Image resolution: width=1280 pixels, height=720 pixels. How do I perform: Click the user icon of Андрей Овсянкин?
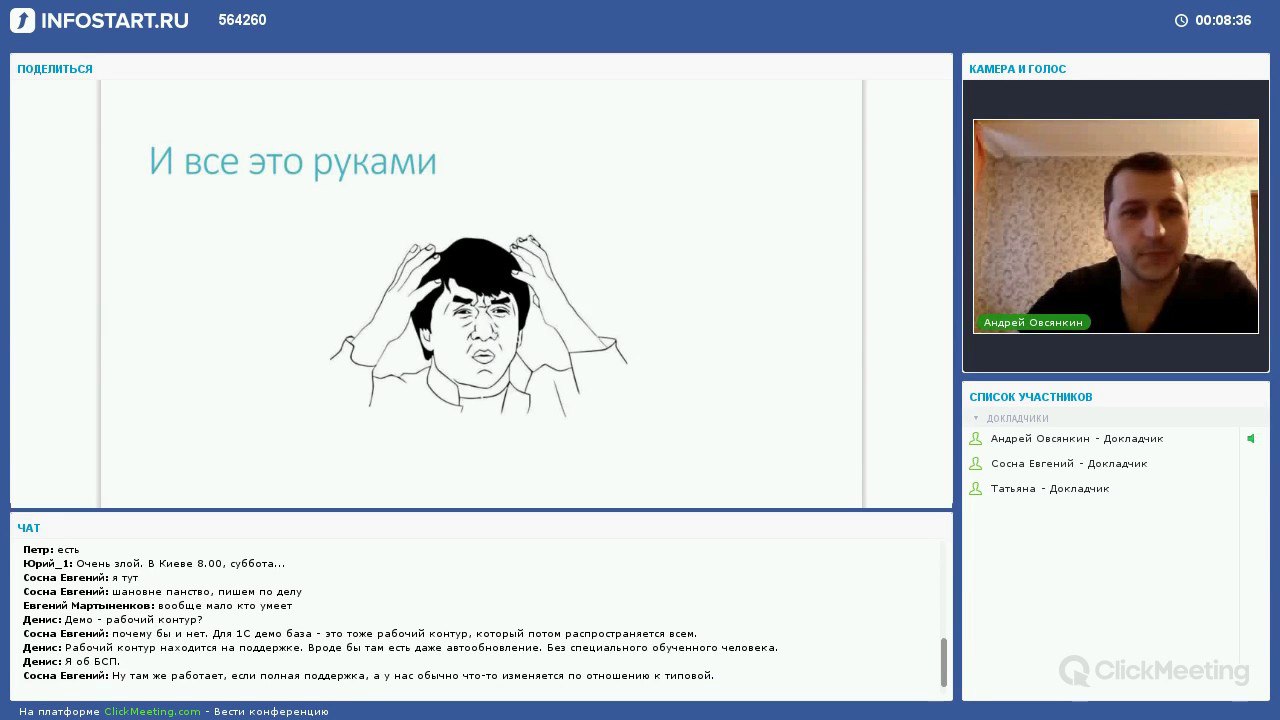(x=976, y=439)
